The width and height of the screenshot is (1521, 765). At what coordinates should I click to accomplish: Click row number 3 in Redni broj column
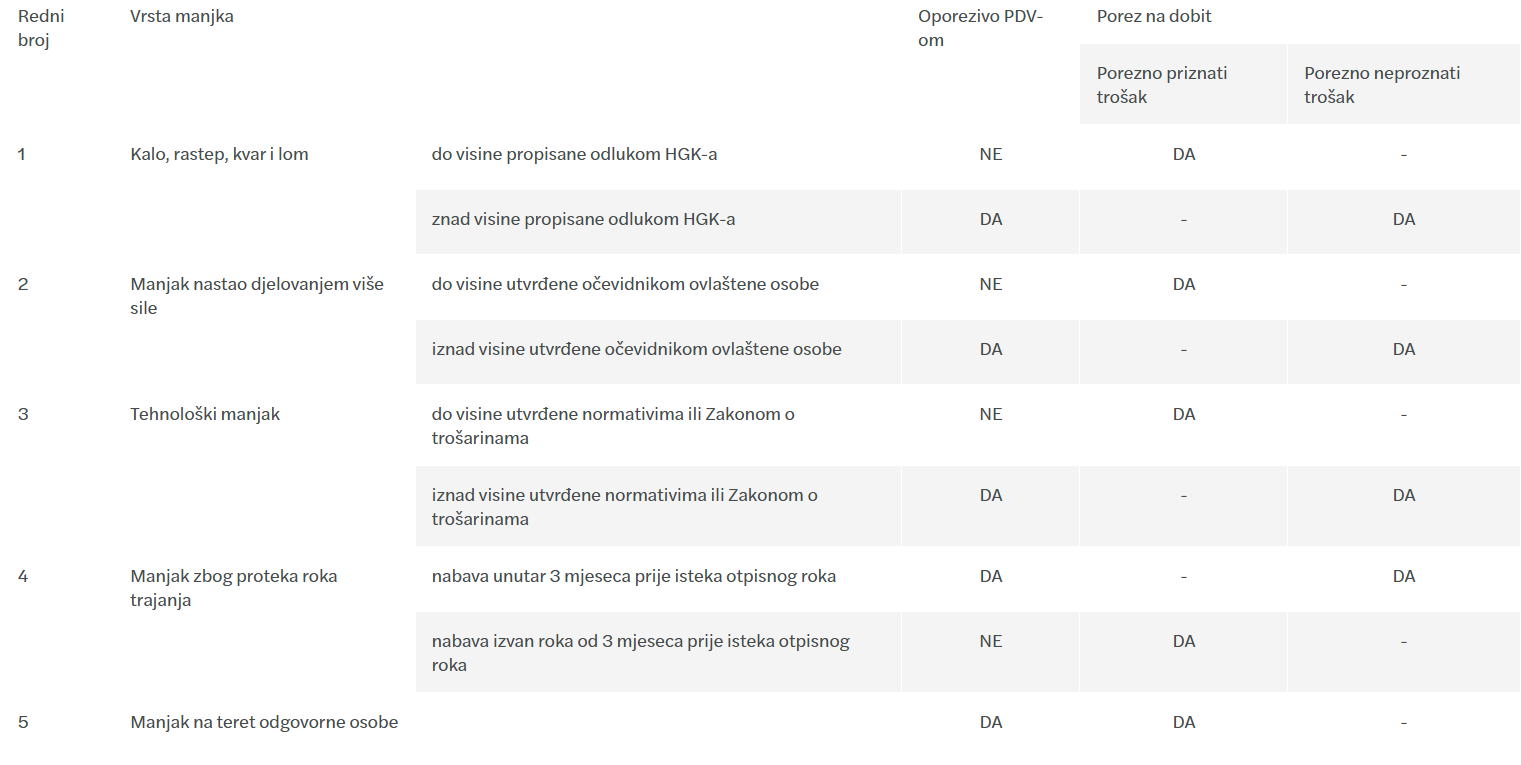pos(23,414)
